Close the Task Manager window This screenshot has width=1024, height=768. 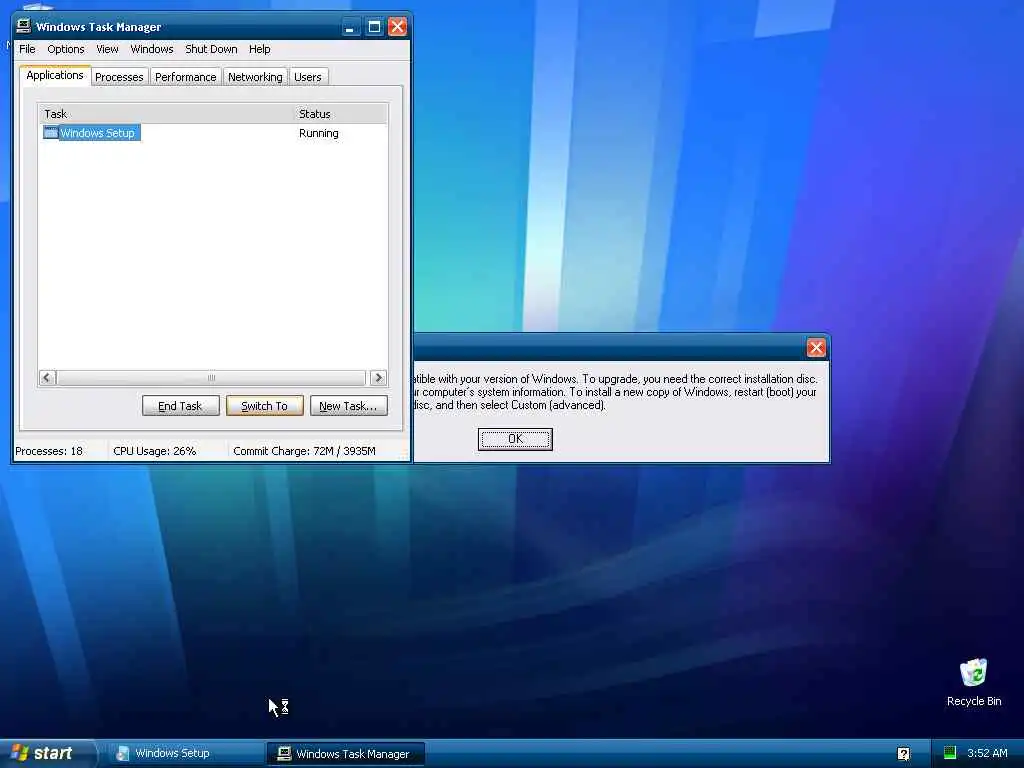[397, 27]
